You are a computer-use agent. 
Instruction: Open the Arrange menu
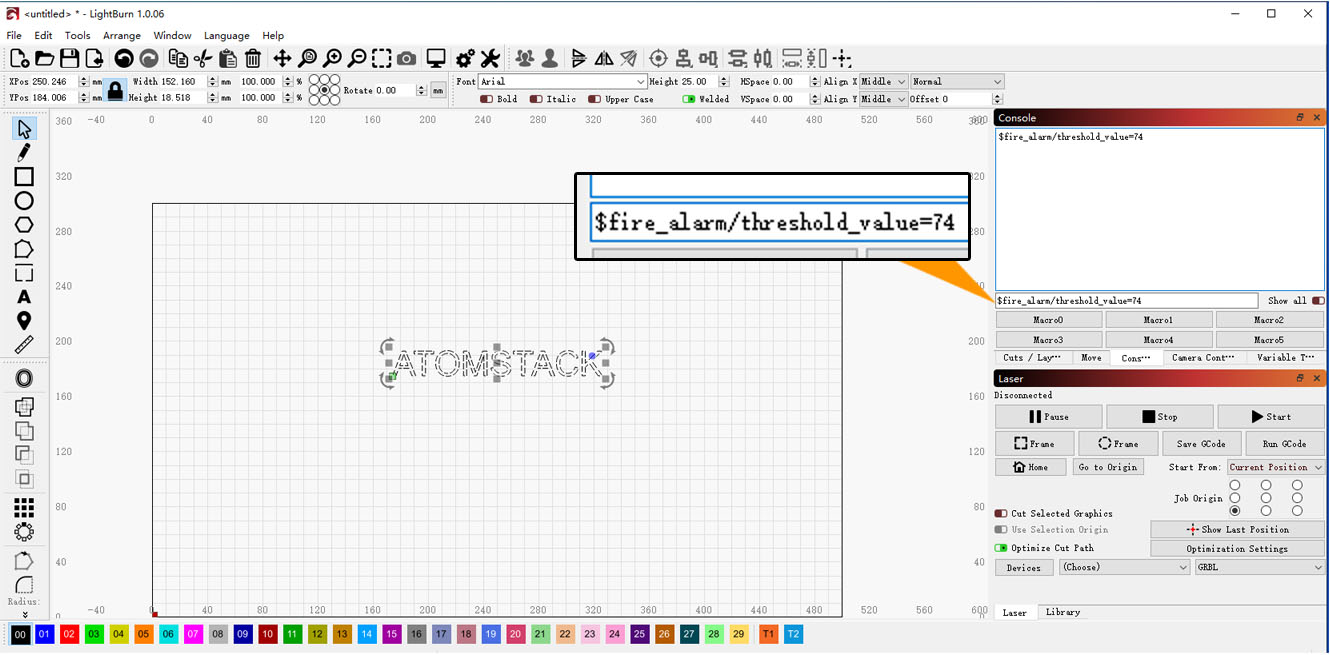click(122, 35)
